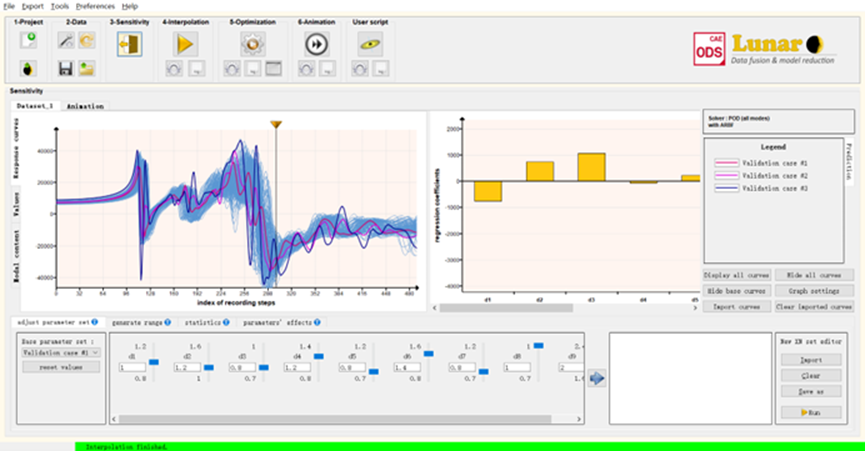This screenshot has height=451, width=865.
Task: Click the gauge icon under 6-Animation
Action: click(x=307, y=69)
